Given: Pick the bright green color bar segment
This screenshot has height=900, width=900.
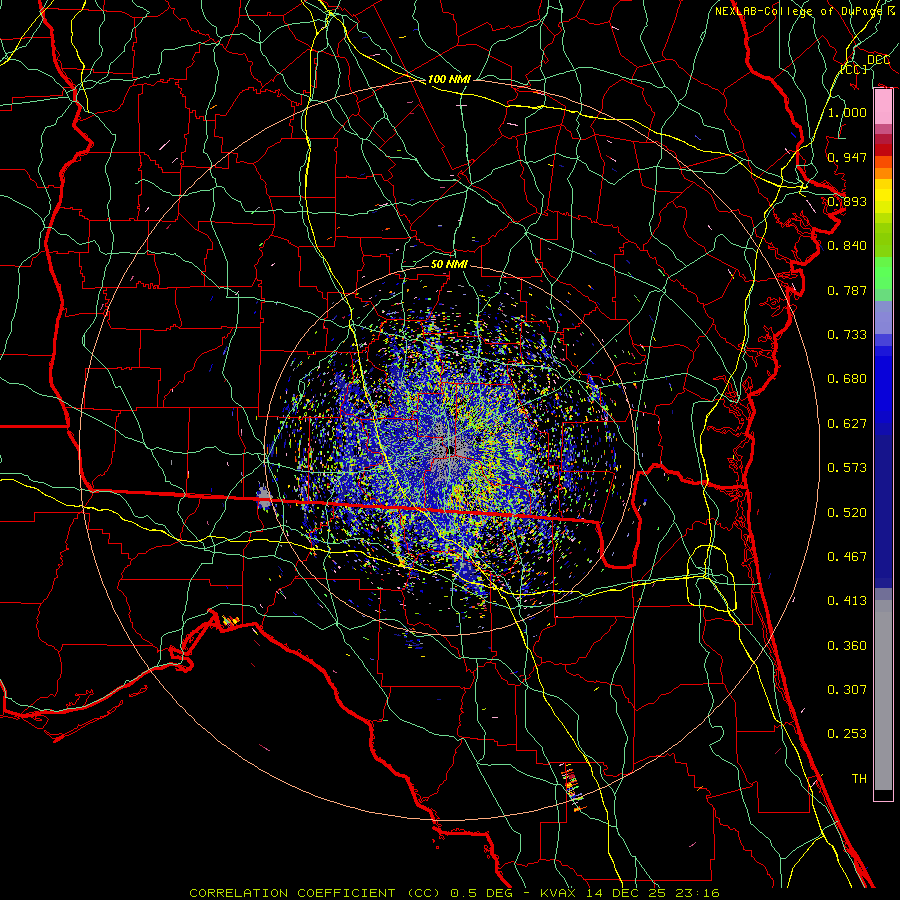Looking at the screenshot, I should (883, 273).
